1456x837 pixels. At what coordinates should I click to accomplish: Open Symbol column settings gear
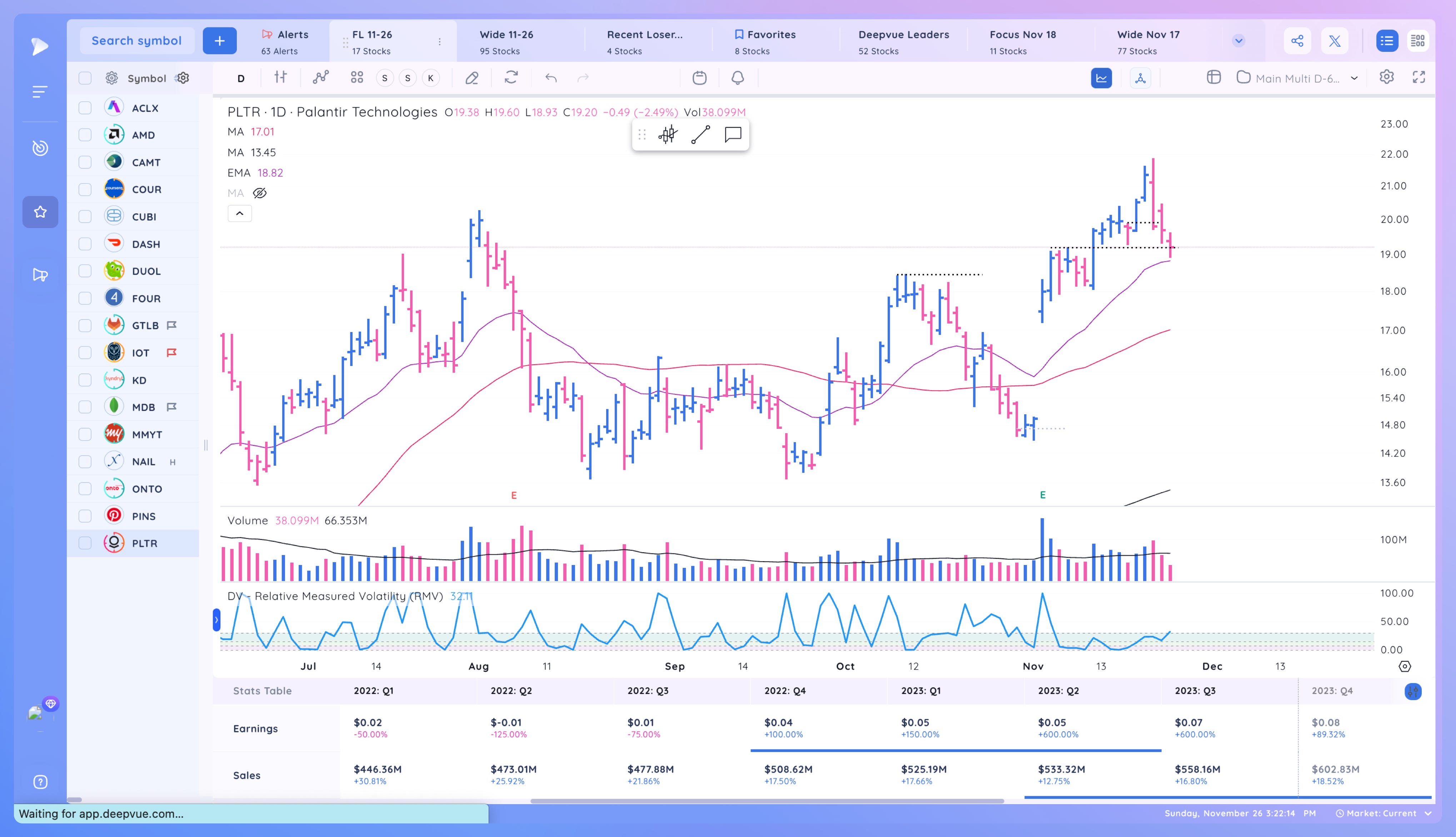(183, 78)
